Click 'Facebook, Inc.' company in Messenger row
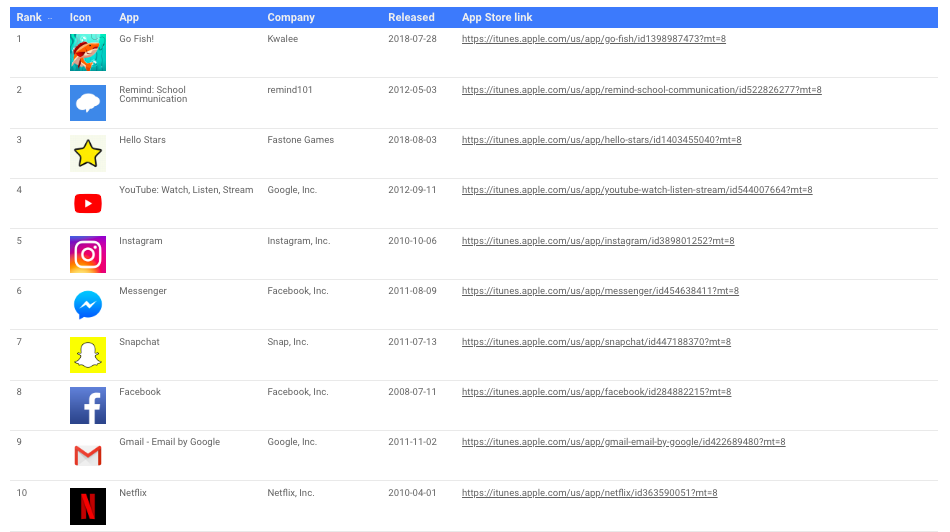Screen dimensions: 950x532 tap(297, 291)
